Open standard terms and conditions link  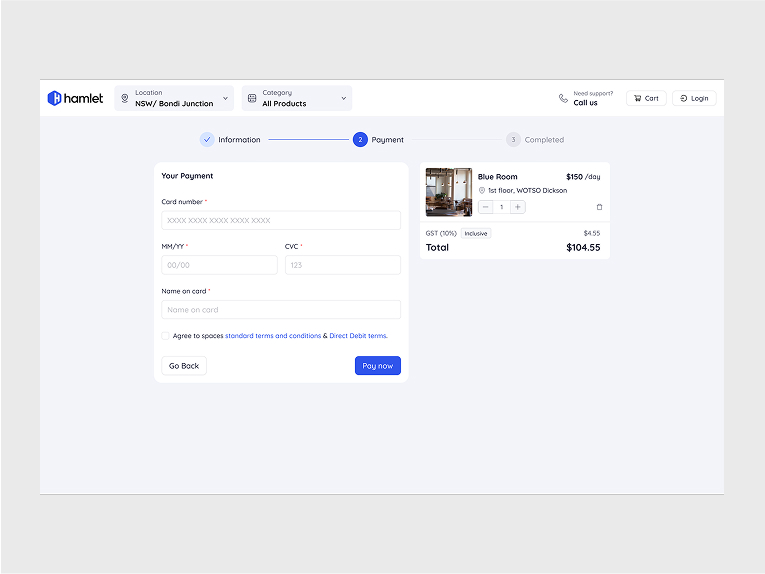[x=273, y=336]
